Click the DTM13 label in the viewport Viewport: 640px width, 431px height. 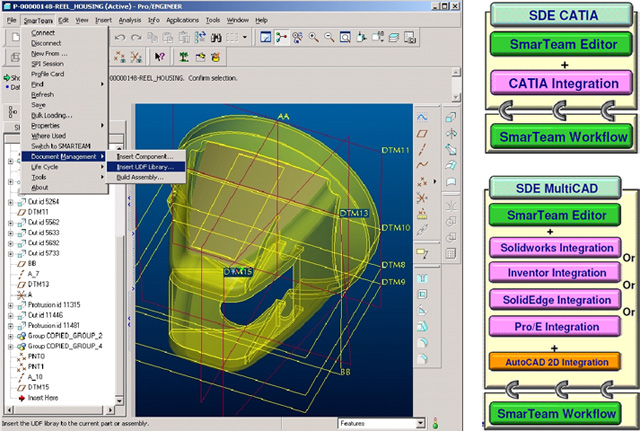point(354,213)
